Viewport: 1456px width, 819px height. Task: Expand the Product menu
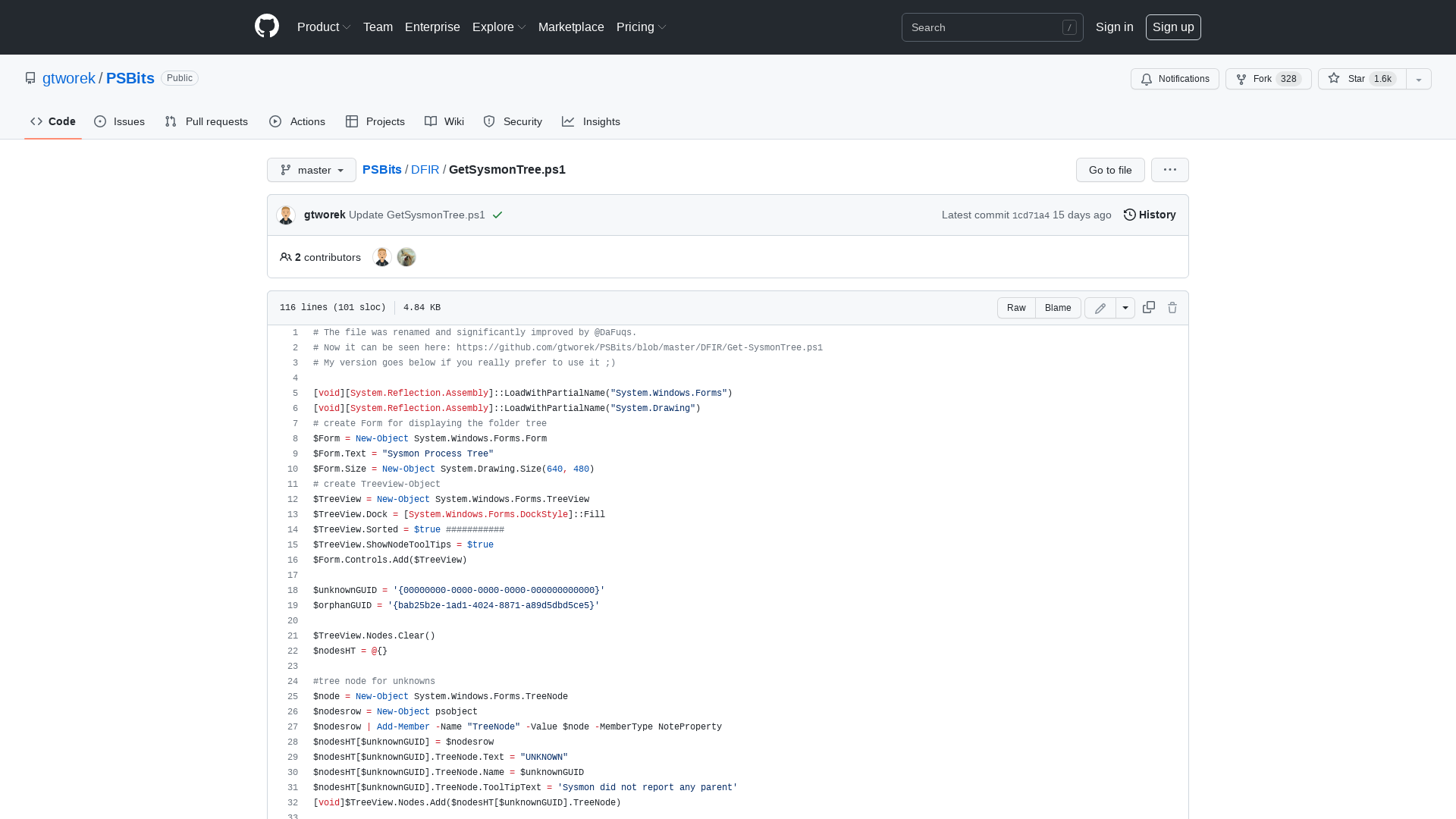[x=324, y=27]
